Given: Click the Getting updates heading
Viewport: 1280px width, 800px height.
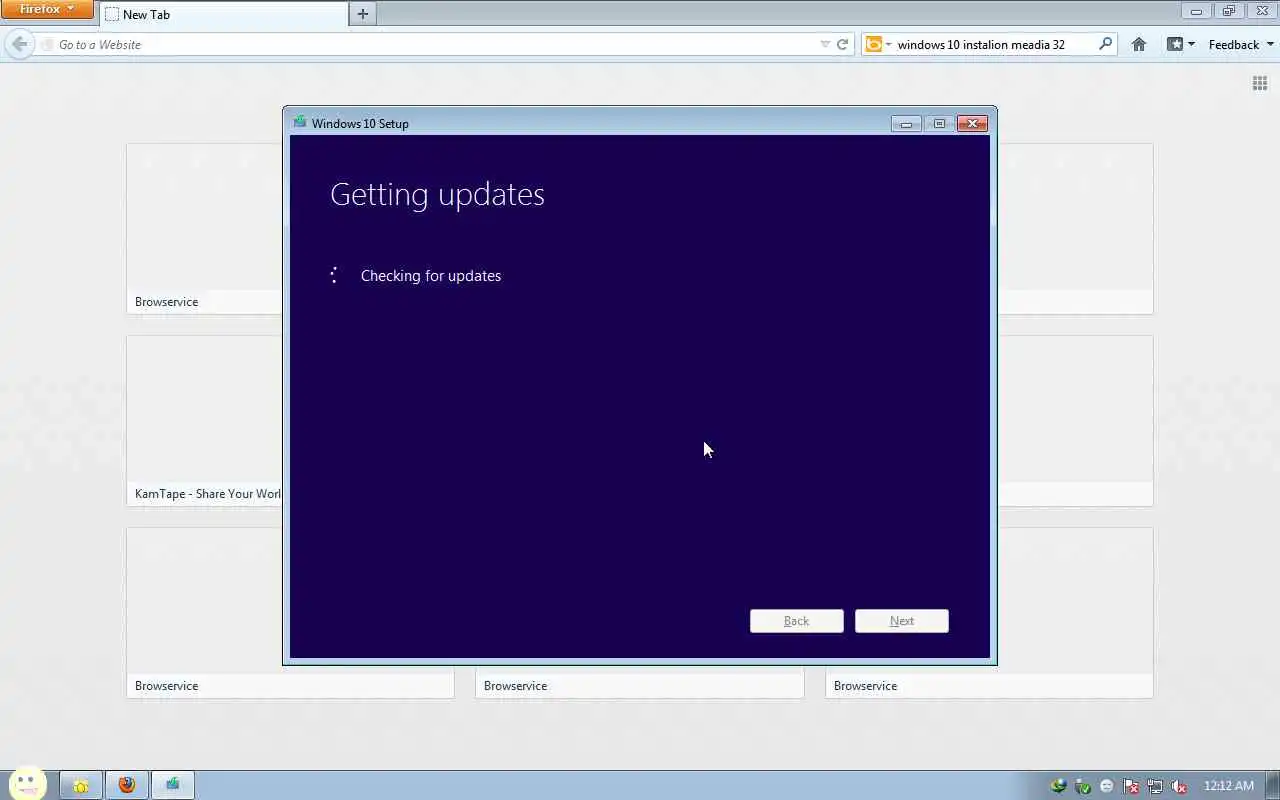Looking at the screenshot, I should point(437,194).
